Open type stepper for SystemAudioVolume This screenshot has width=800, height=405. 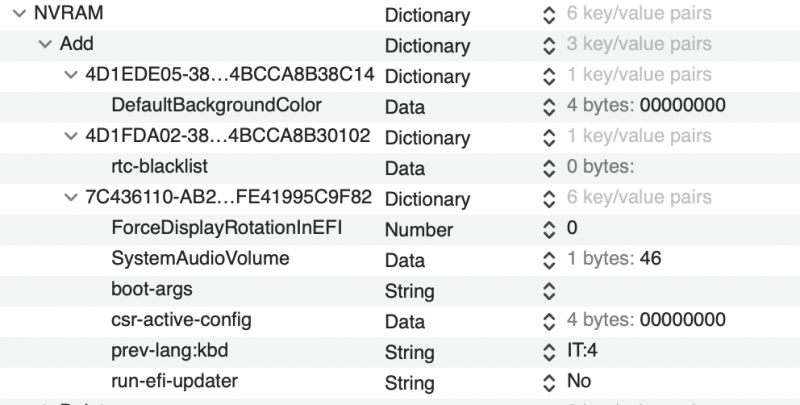click(547, 260)
